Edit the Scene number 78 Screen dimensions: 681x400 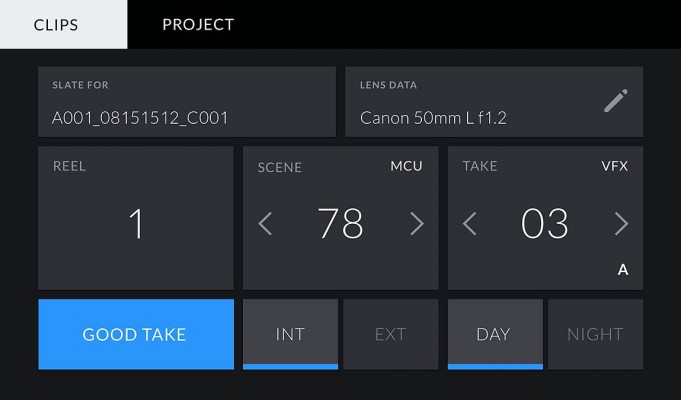coord(340,224)
